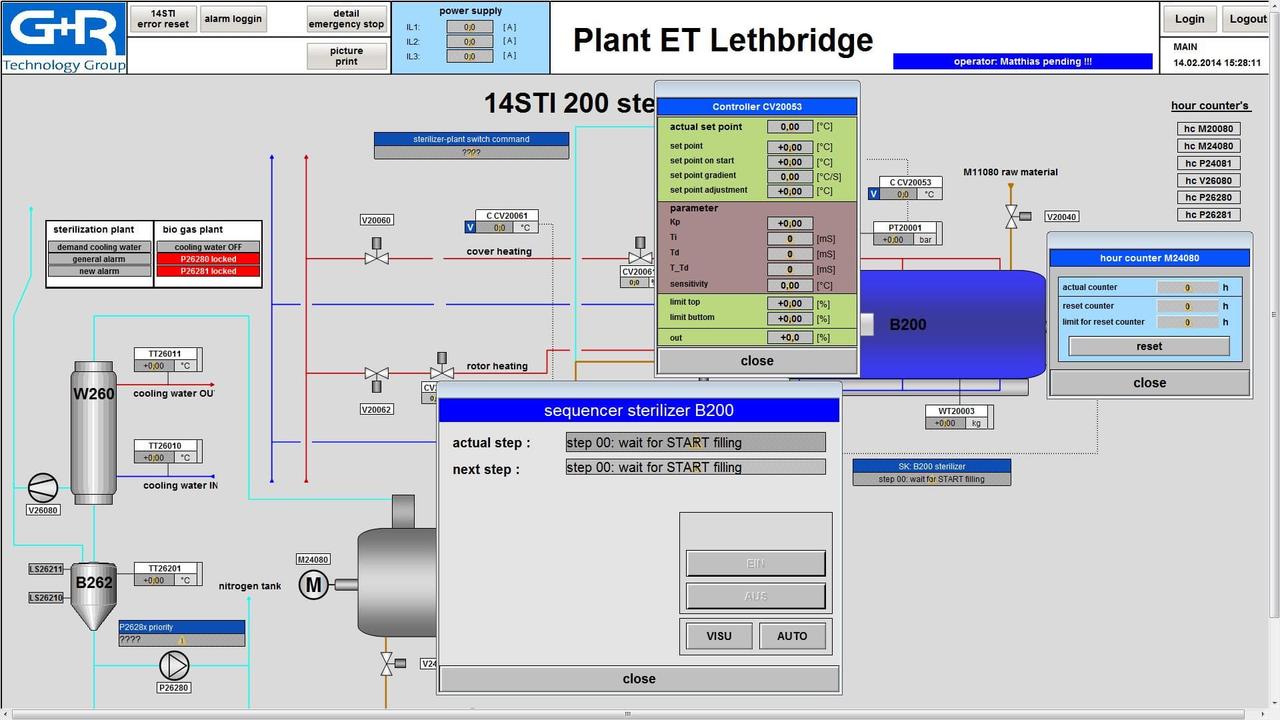Screen dimensions: 1280x720
Task: Click the horizontal scrollbar at the bottom
Action: coord(628,714)
